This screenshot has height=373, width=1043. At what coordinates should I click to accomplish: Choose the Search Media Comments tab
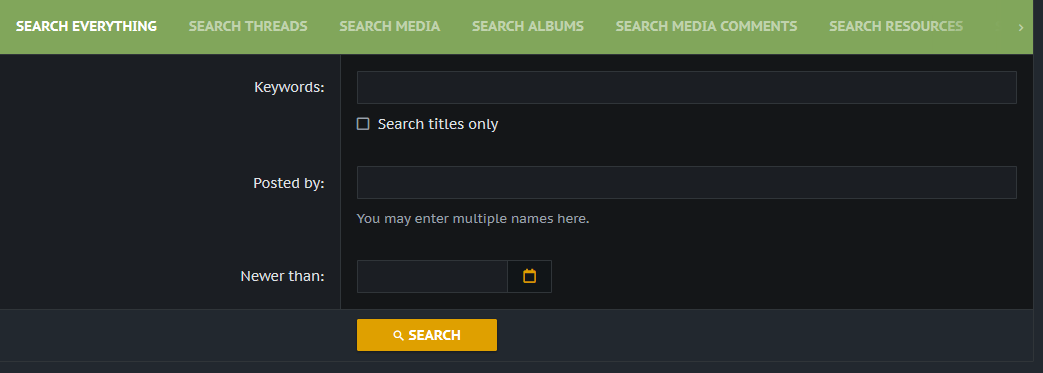point(706,27)
